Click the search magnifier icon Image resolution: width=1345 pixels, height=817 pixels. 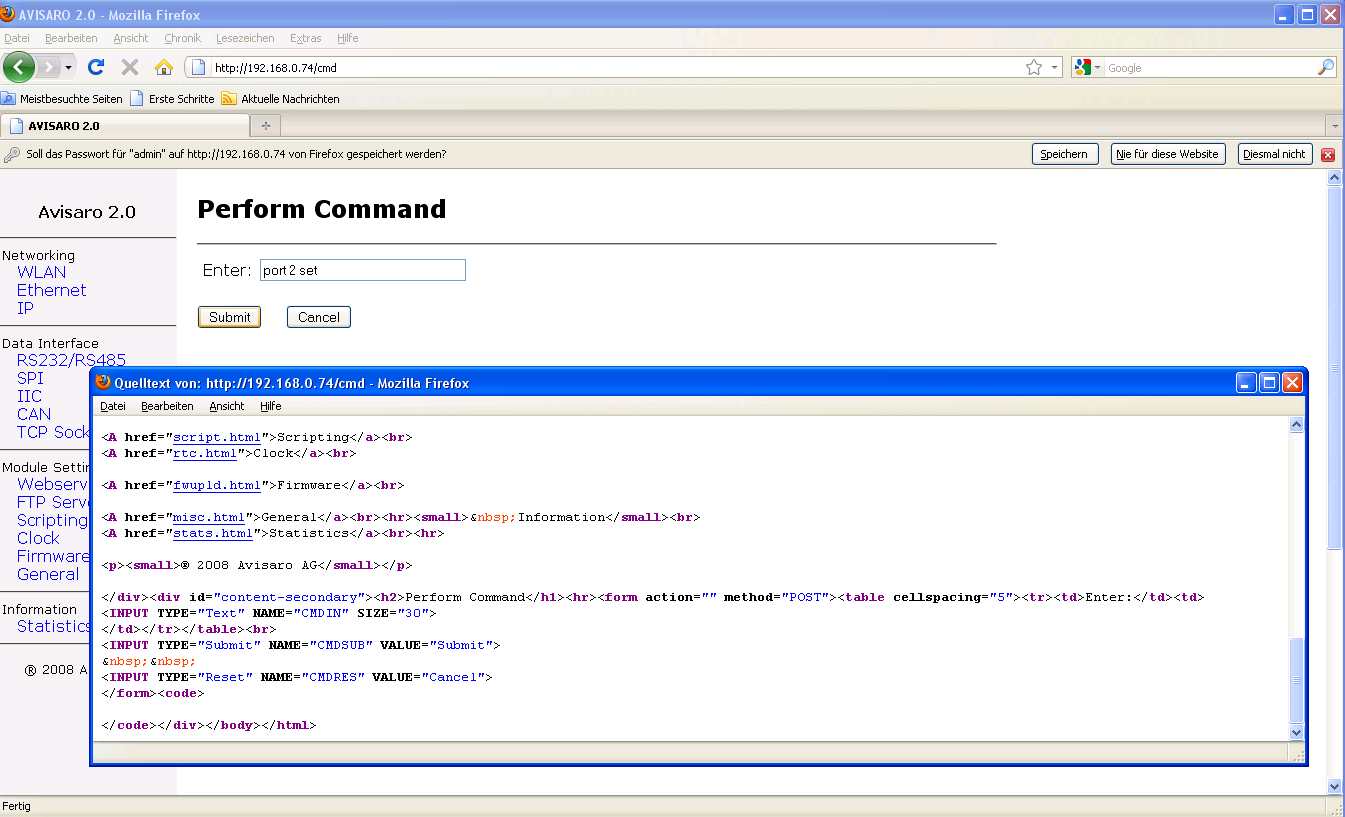tap(1326, 67)
